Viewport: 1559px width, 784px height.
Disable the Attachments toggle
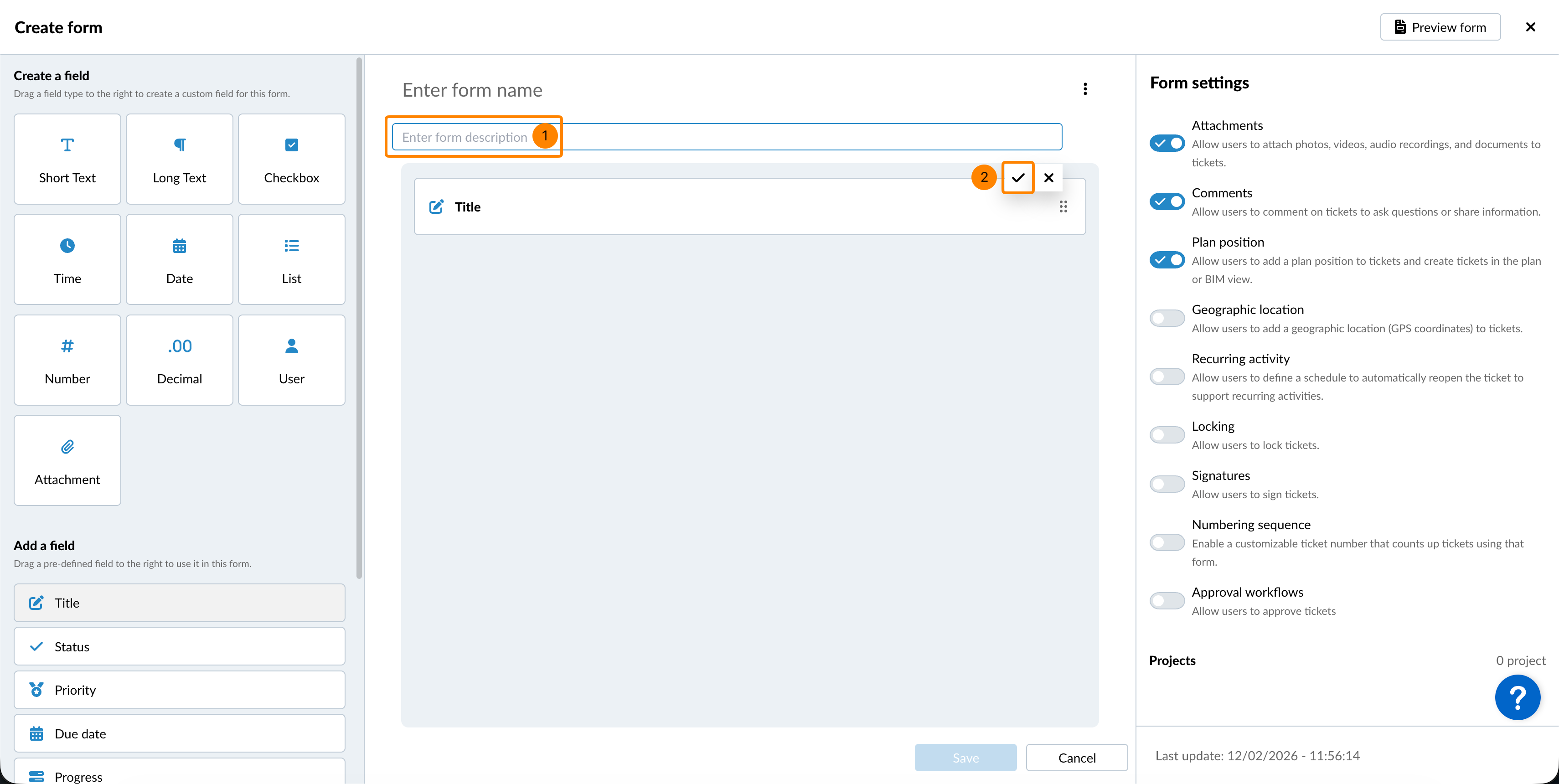point(1167,144)
